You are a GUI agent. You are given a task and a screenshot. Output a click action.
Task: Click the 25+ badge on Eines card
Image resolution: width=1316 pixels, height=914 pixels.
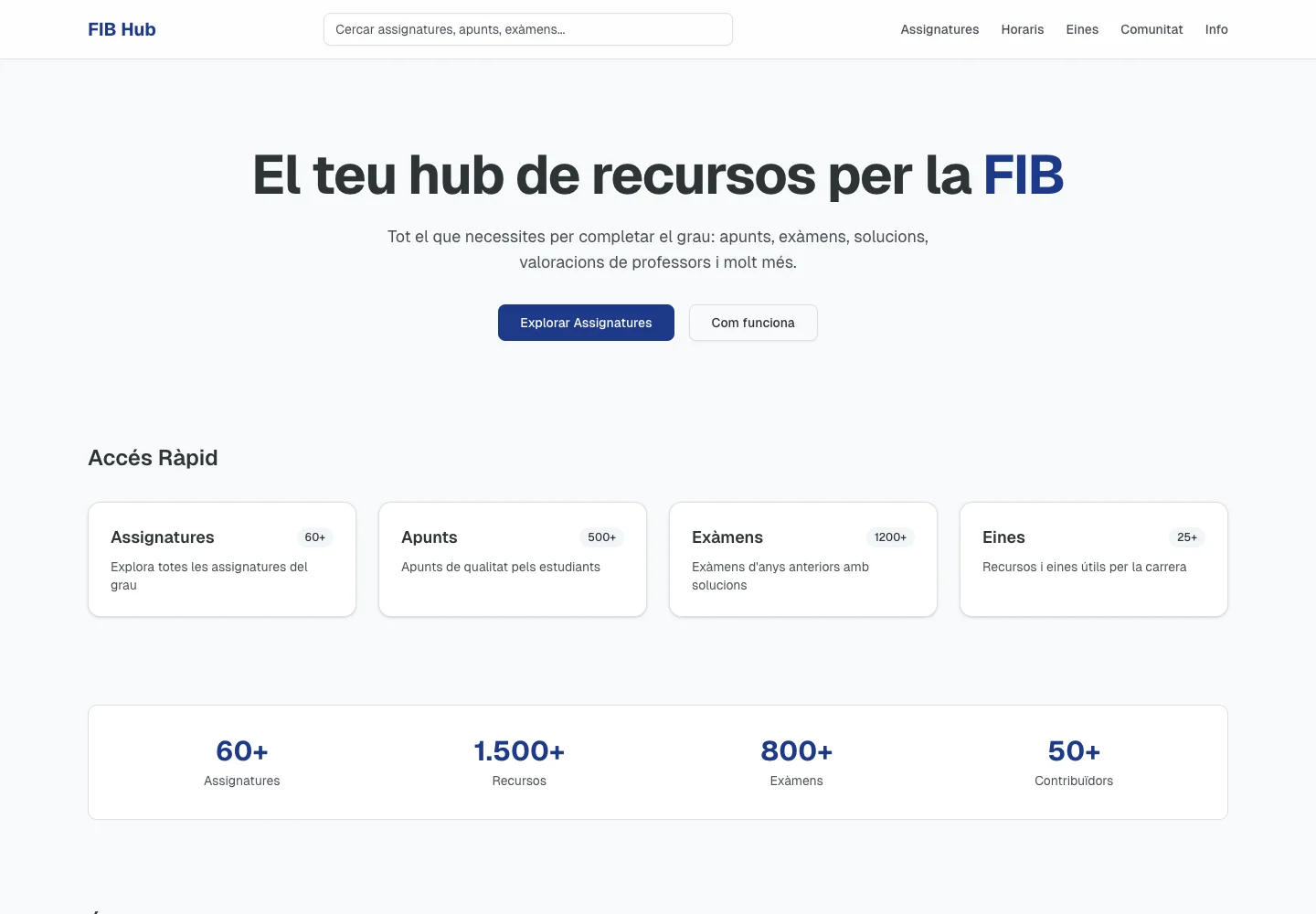(1187, 537)
